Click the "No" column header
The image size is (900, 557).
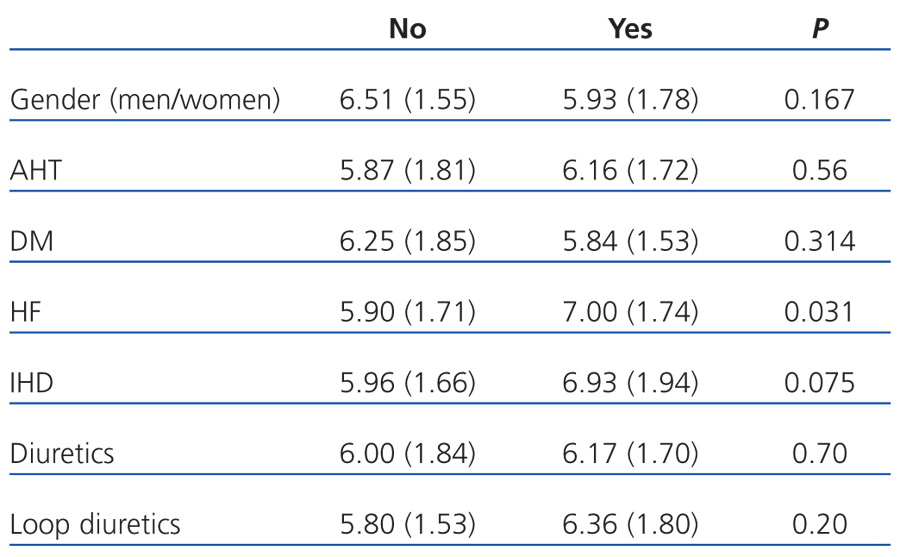(407, 28)
